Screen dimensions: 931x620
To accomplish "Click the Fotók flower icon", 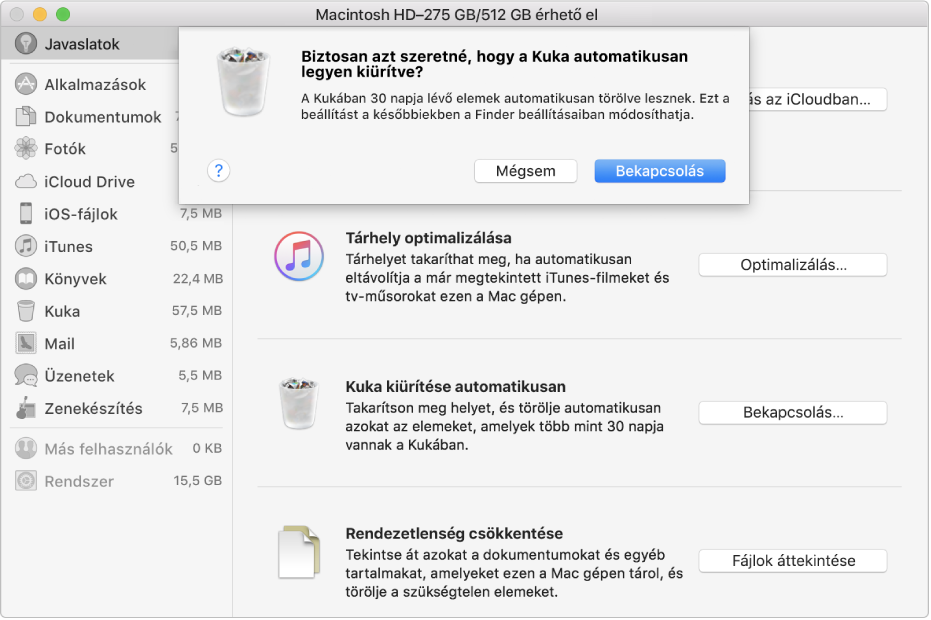I will [26, 148].
